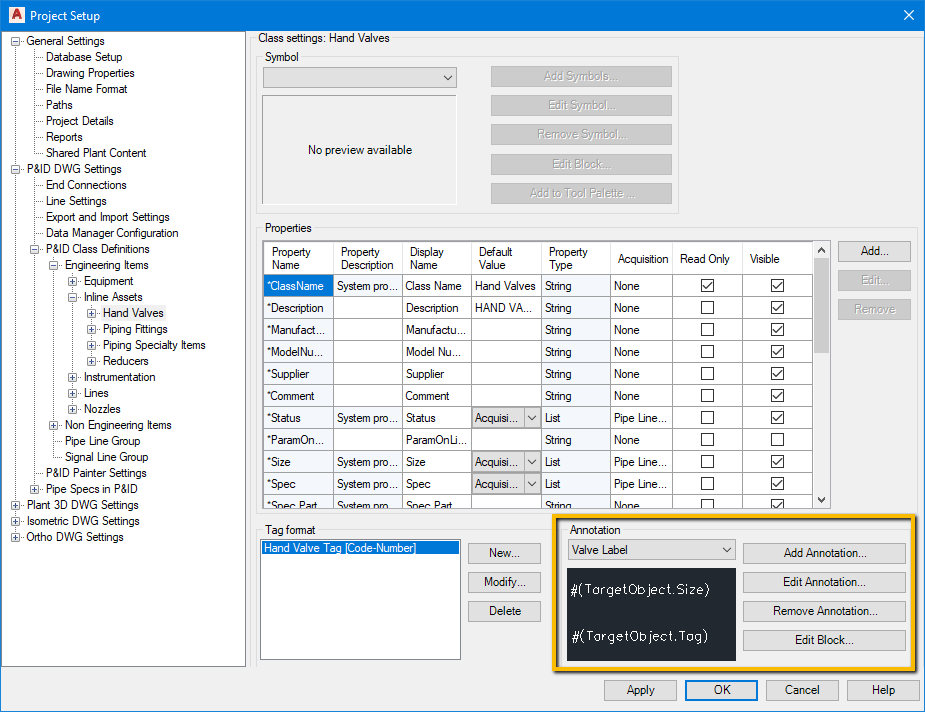Click the Apply button

click(640, 690)
